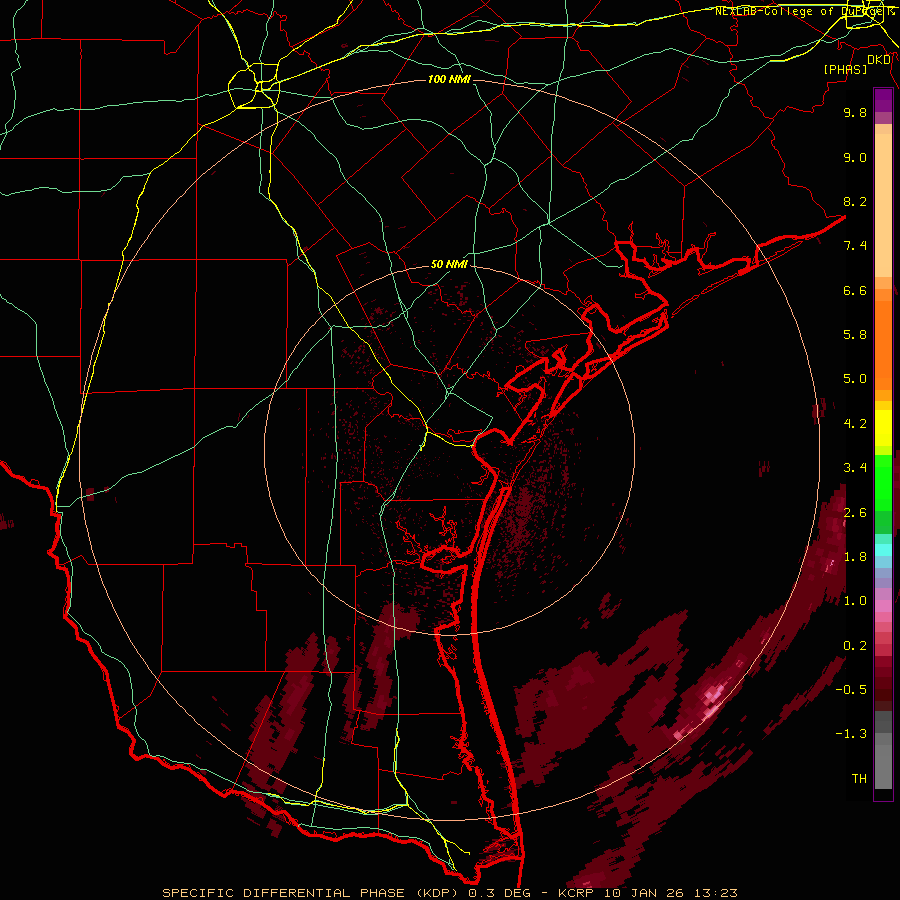900x900 pixels.
Task: Click the 7.4 scale value
Action: click(855, 246)
